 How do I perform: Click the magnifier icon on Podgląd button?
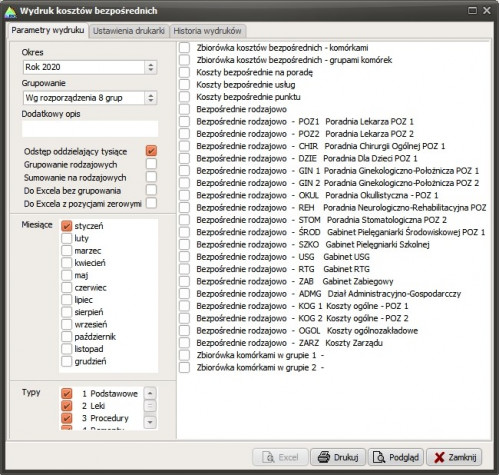(x=379, y=457)
